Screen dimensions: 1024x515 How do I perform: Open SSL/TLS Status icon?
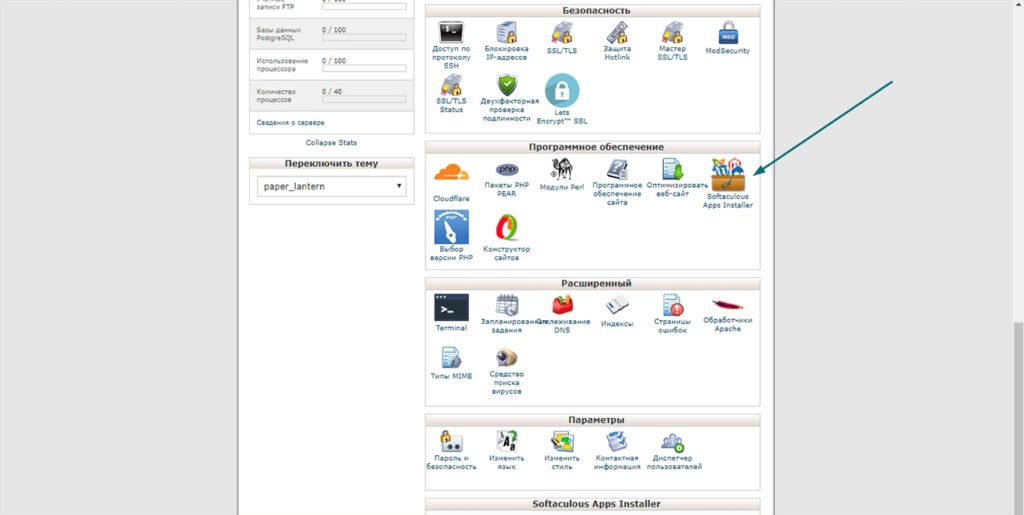point(451,85)
